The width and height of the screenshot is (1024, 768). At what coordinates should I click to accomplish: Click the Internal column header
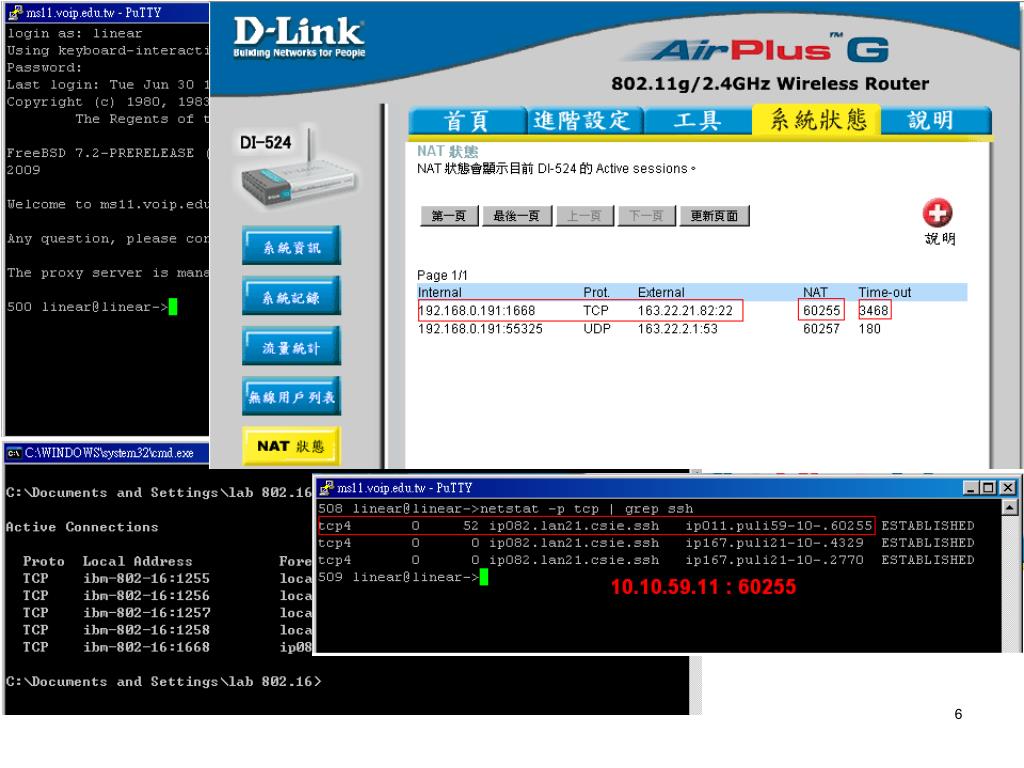tap(440, 293)
